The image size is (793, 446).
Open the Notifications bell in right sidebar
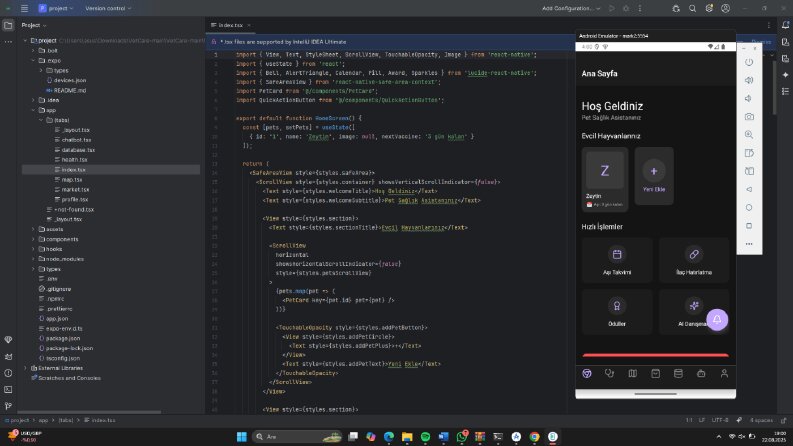[785, 25]
